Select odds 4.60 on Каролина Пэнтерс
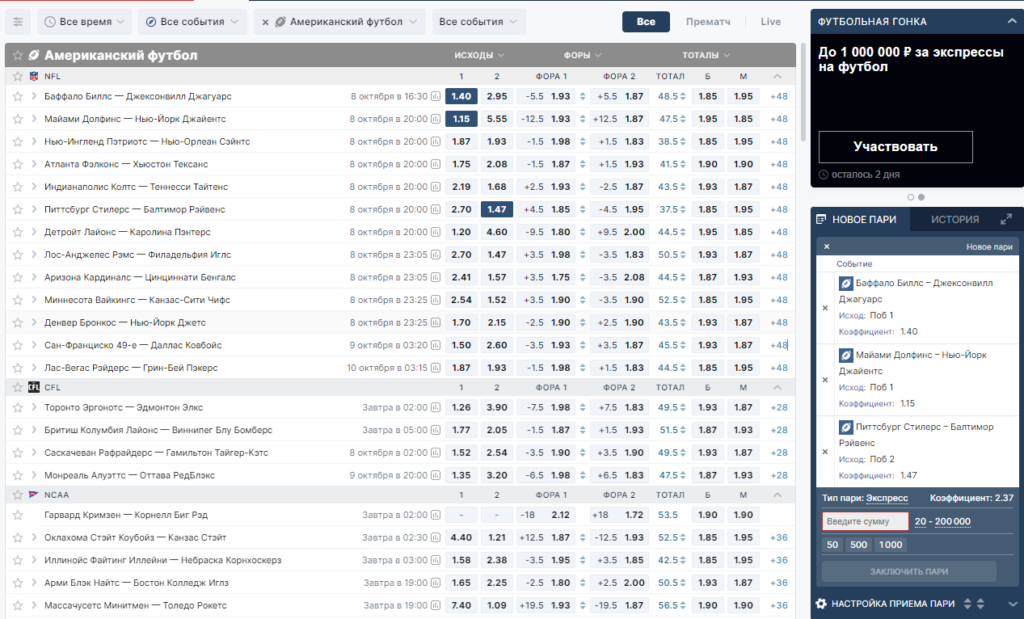 pyautogui.click(x=497, y=232)
